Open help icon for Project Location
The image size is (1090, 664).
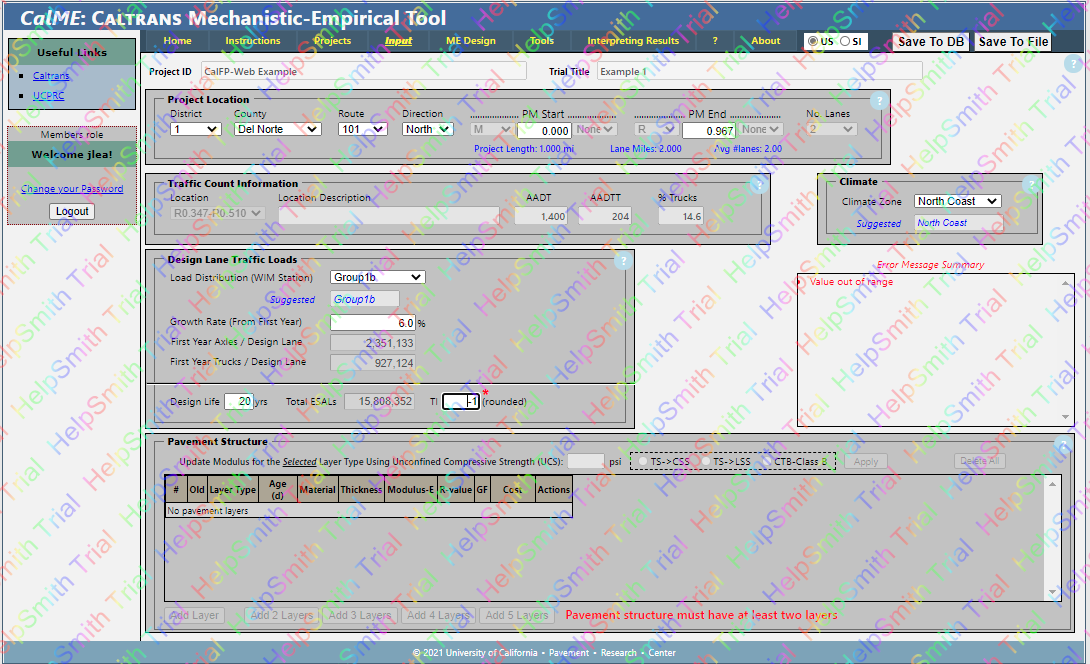point(879,101)
